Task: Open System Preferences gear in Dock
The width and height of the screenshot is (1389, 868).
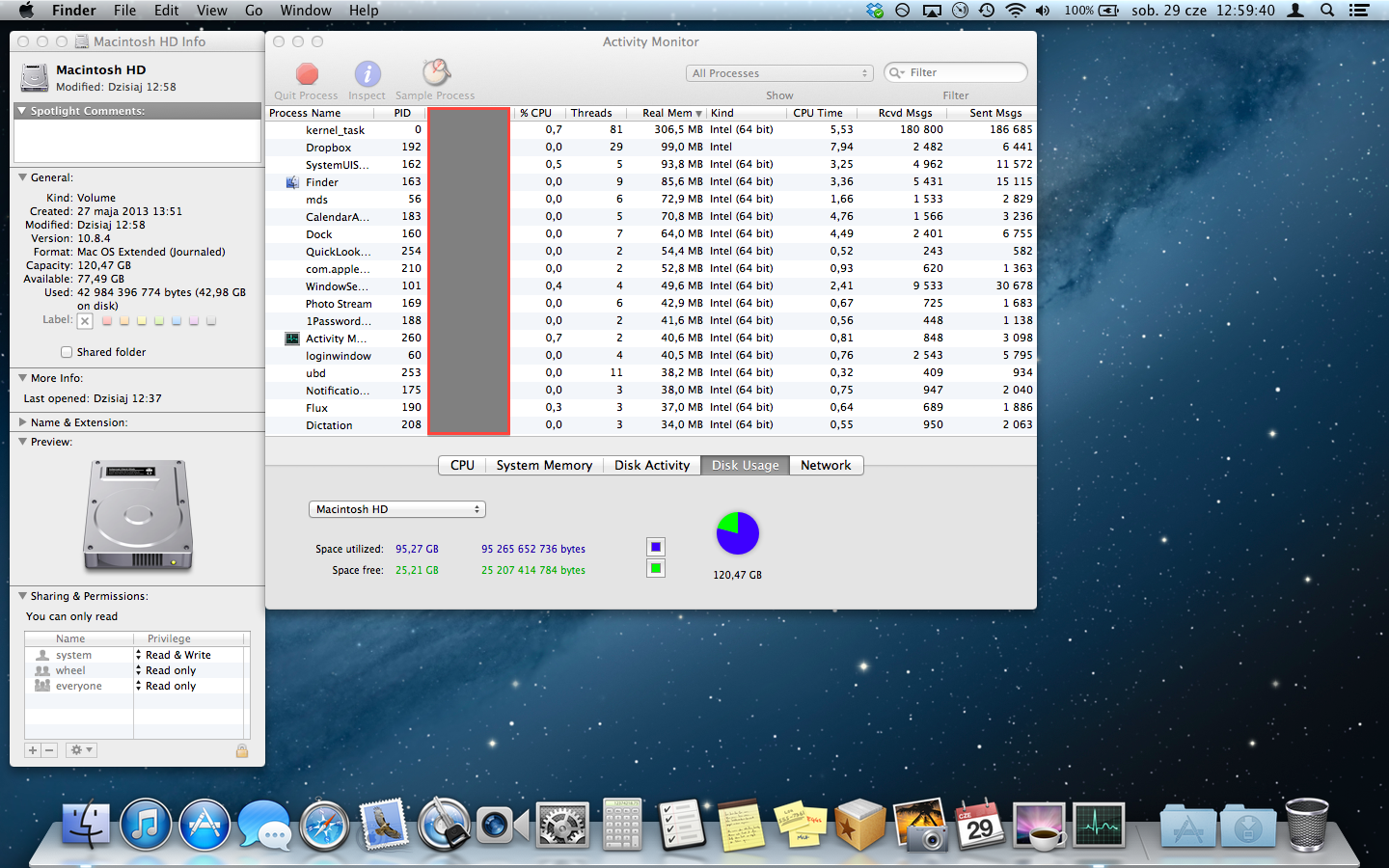Action: coord(562,827)
